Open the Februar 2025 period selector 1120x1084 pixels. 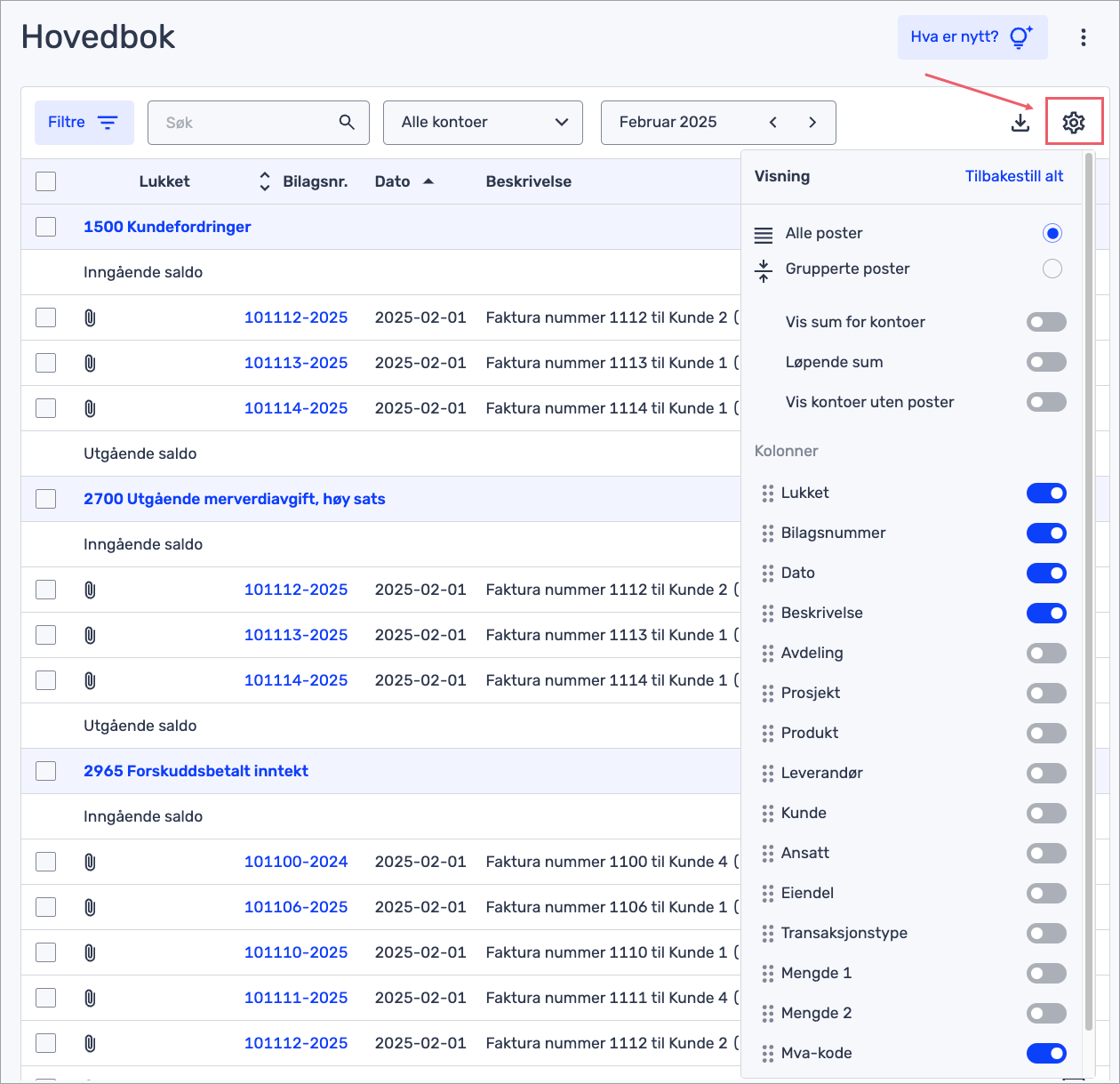point(718,123)
